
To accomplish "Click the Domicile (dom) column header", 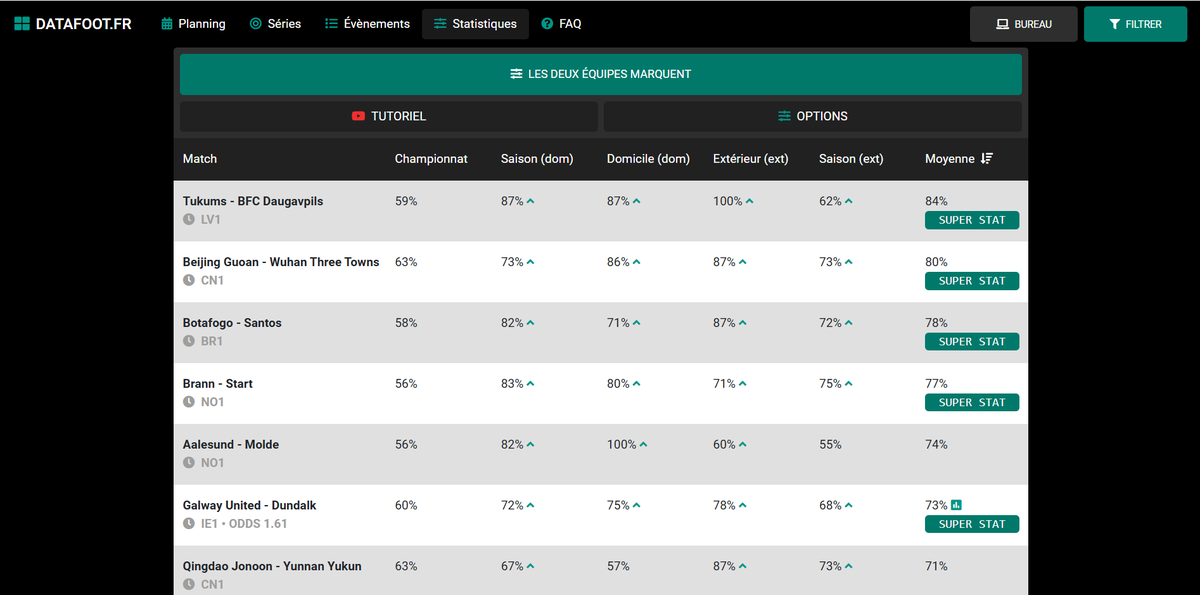I will pos(648,159).
